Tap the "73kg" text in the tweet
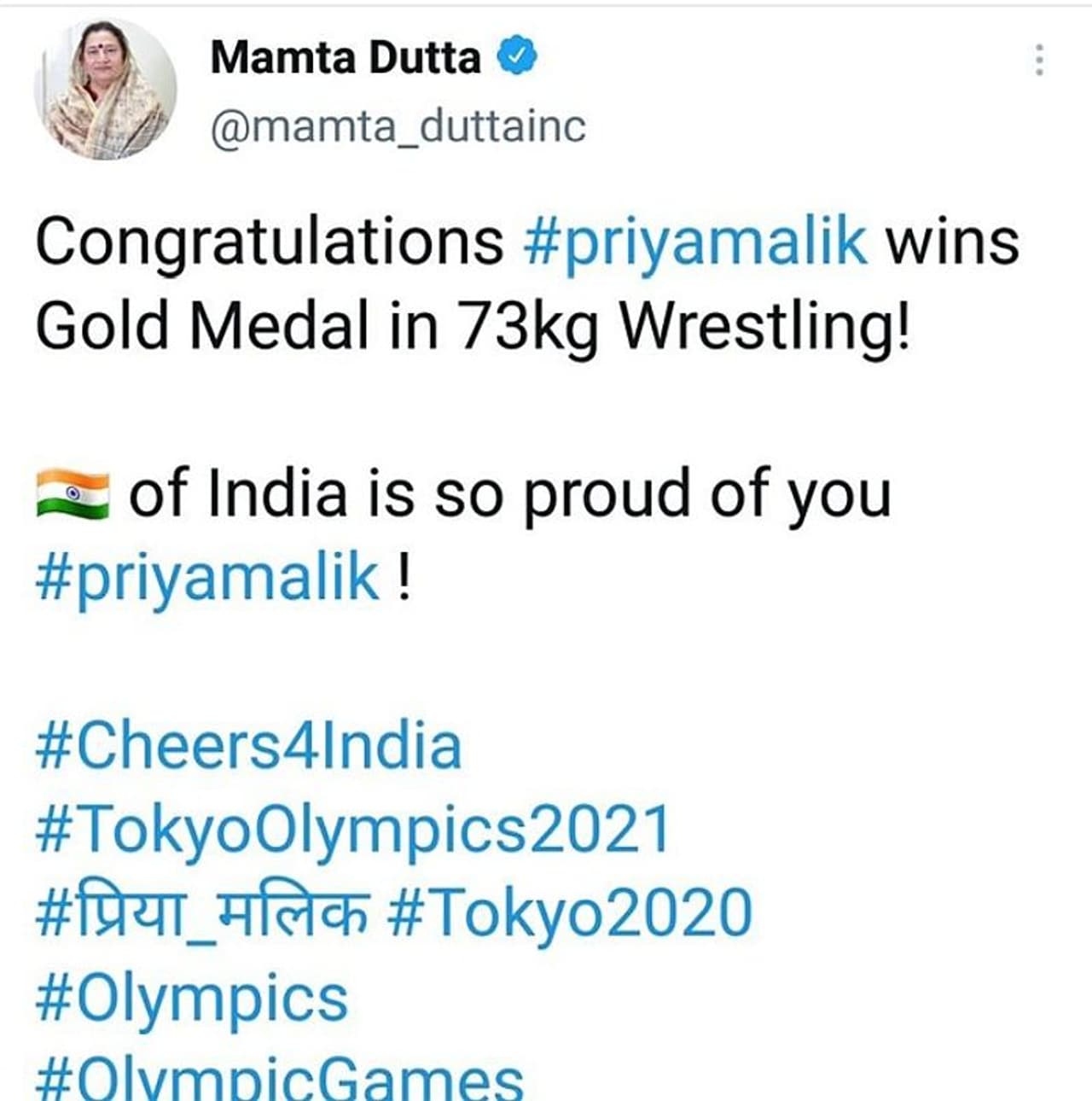 point(529,326)
